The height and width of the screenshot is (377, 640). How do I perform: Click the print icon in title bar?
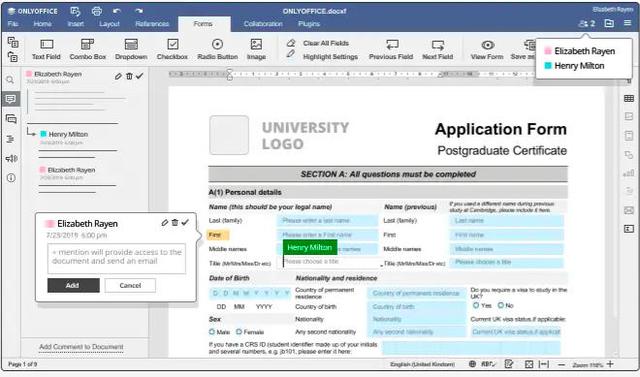(97, 11)
